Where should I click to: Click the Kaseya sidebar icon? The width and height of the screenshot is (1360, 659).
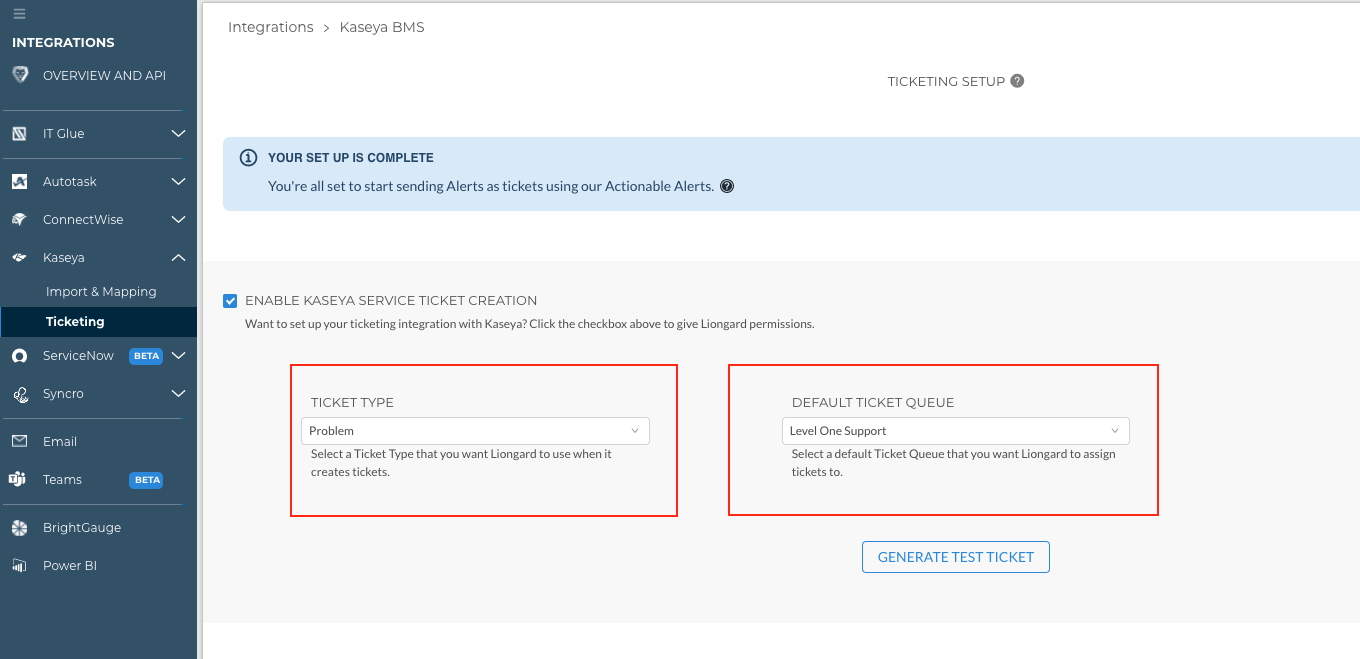pyautogui.click(x=20, y=258)
